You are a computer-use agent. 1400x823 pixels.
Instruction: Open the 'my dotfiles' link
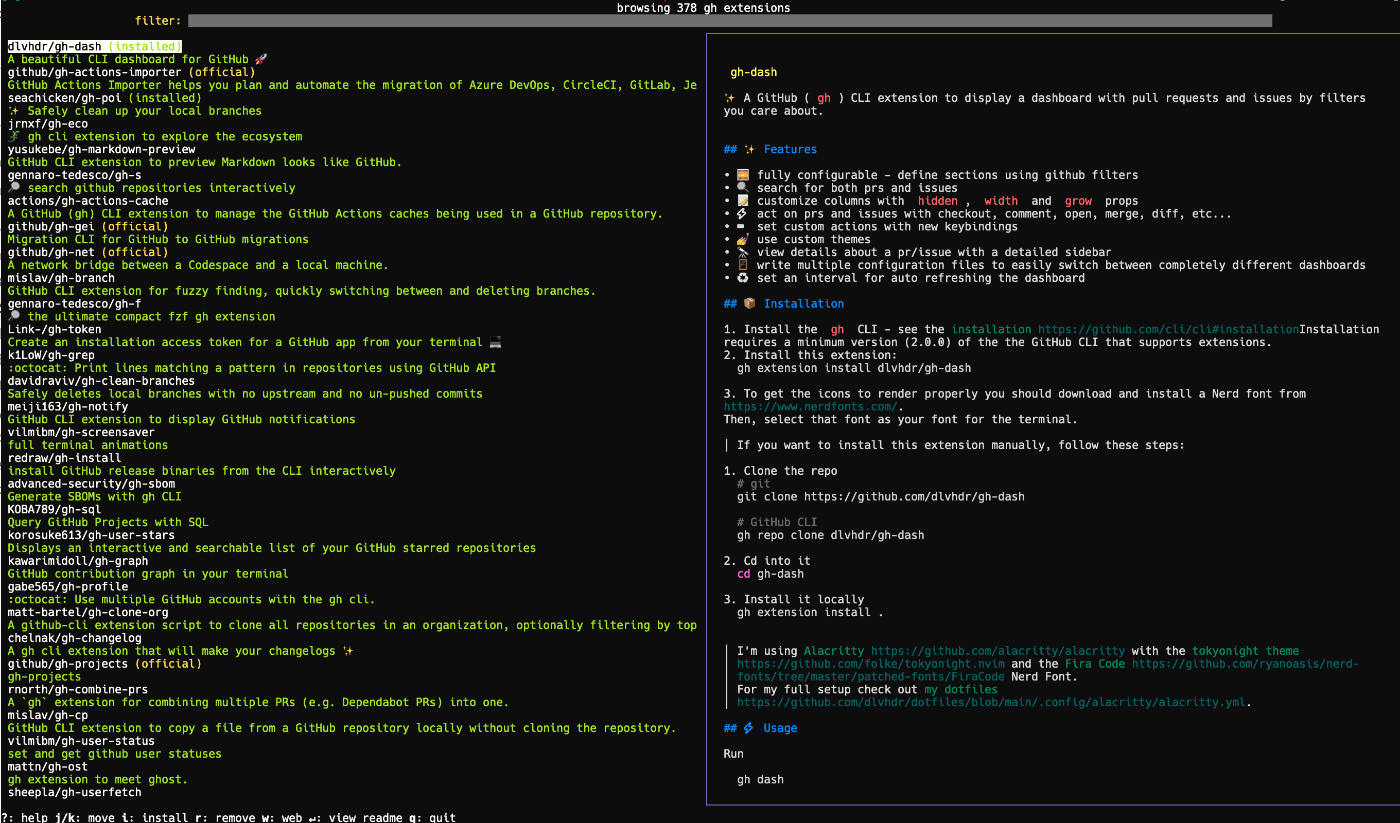click(x=961, y=690)
